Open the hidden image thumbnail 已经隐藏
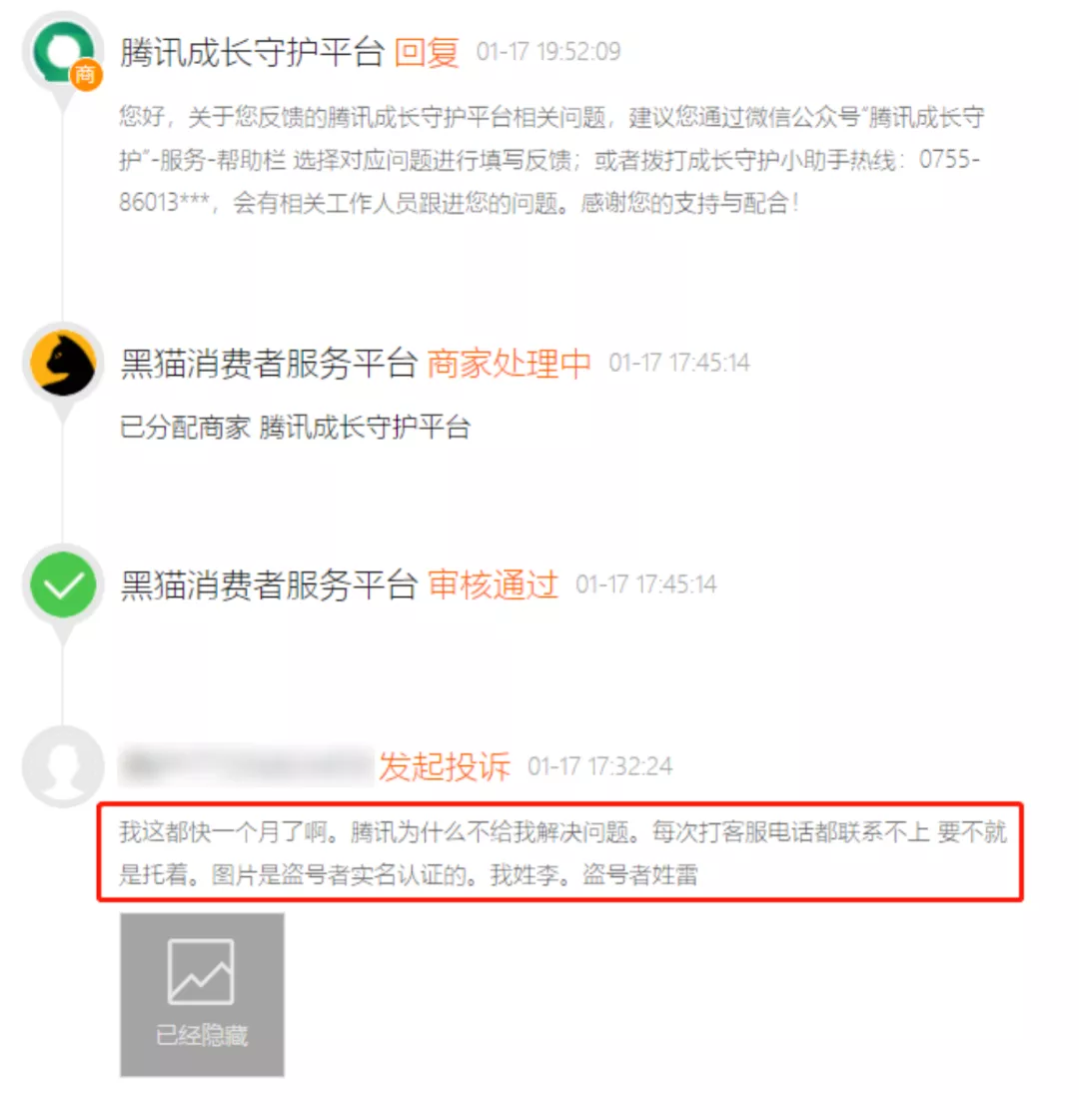Image resolution: width=1079 pixels, height=1120 pixels. click(x=202, y=994)
